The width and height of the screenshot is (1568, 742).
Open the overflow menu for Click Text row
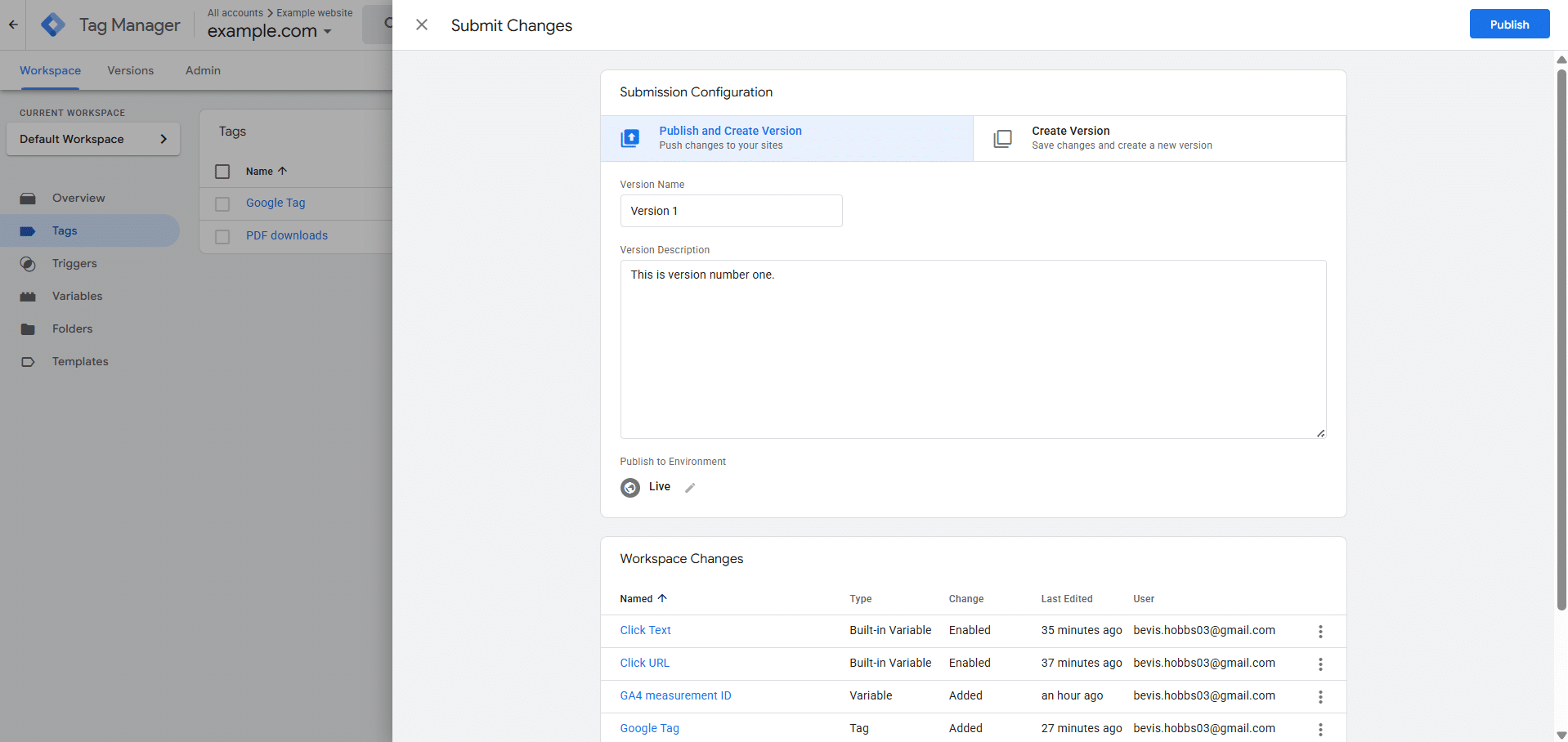[1319, 631]
